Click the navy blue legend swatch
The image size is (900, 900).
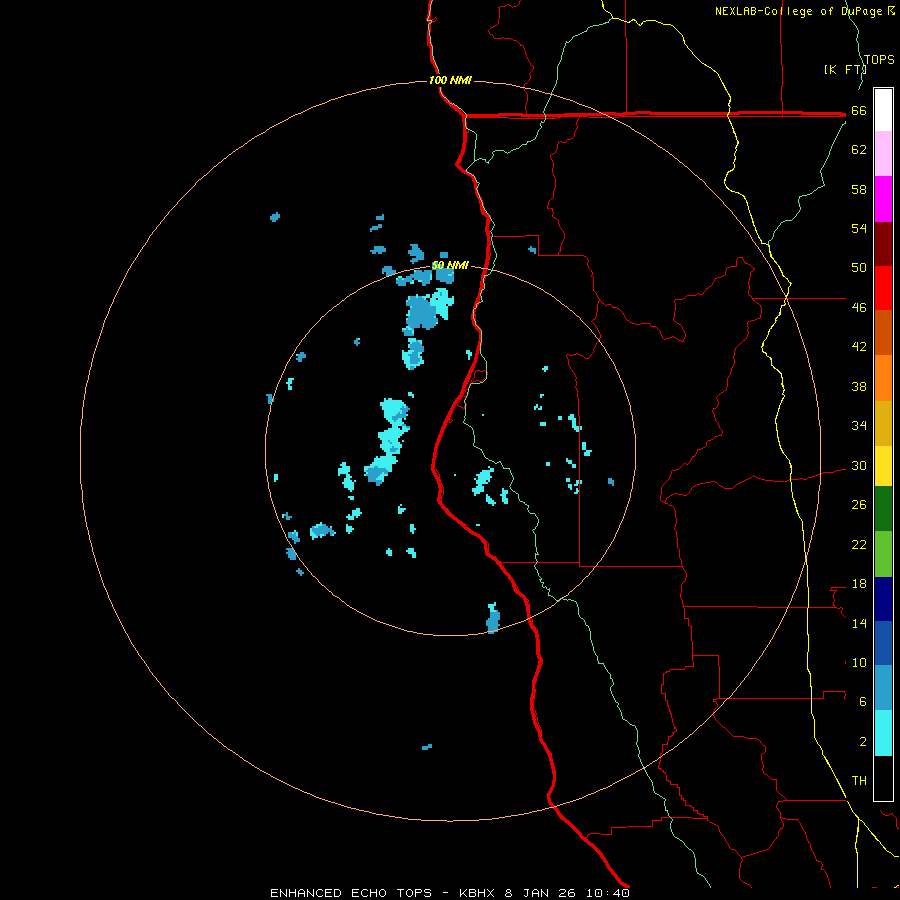[883, 599]
